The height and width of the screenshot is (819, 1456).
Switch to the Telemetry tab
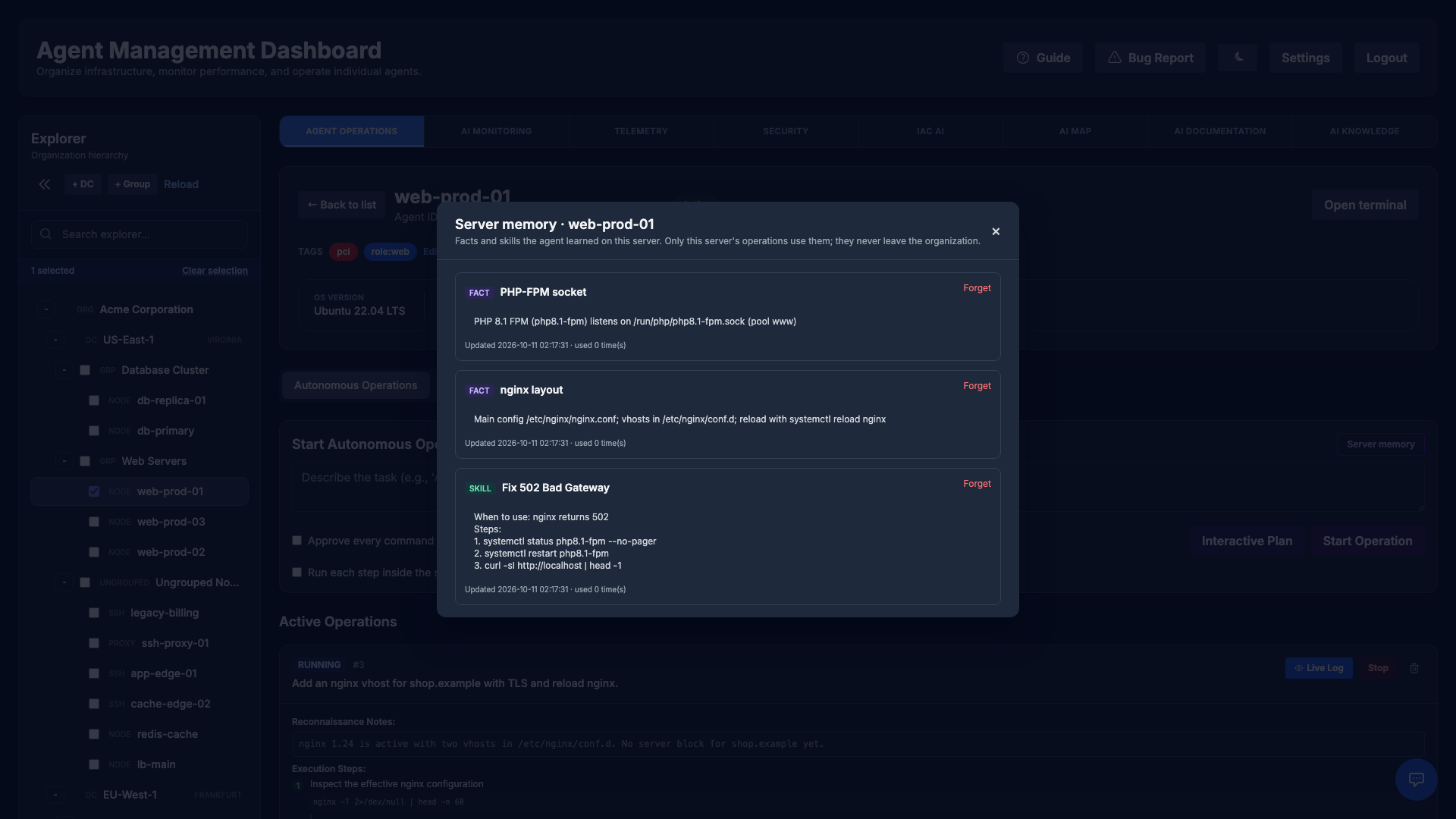[x=641, y=131]
